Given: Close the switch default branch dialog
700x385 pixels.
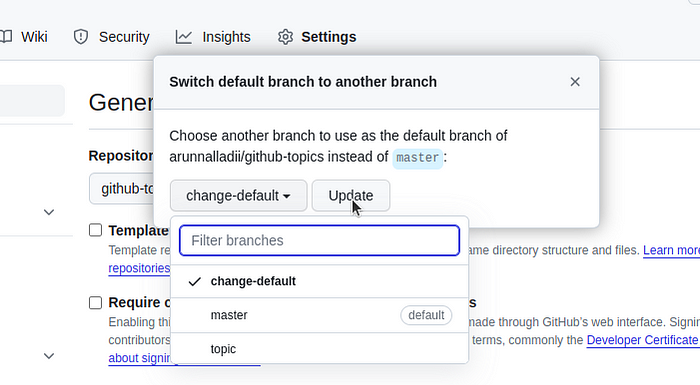Looking at the screenshot, I should 575,82.
